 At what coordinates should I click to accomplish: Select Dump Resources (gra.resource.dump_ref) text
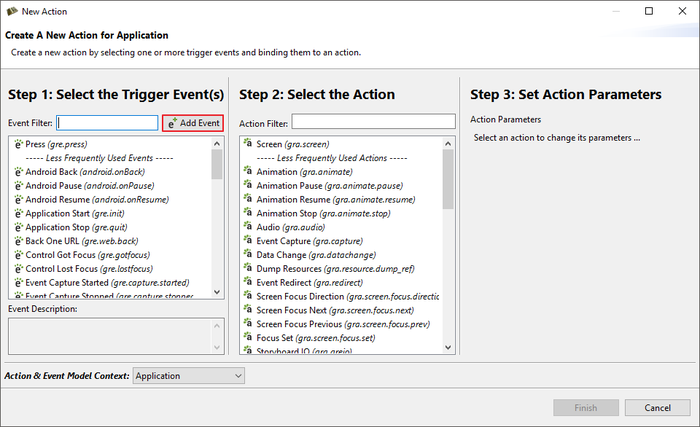(x=335, y=269)
